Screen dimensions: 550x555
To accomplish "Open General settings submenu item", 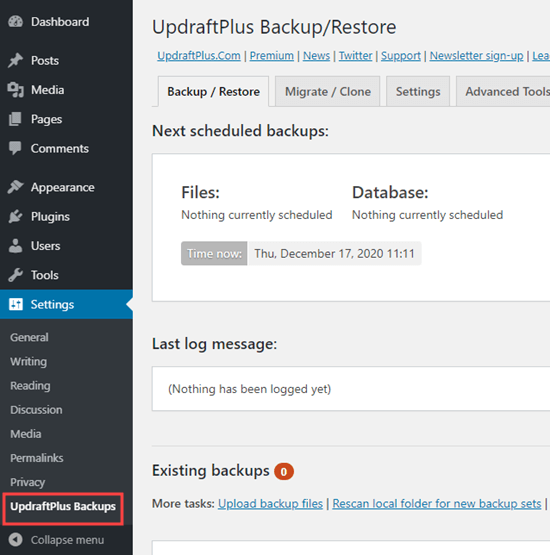I will point(29,337).
